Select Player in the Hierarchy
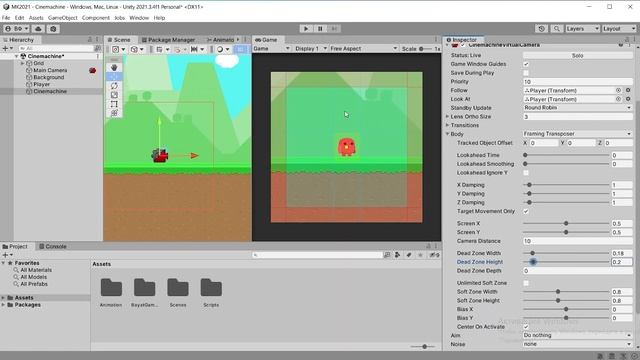Image resolution: width=640 pixels, height=360 pixels. tap(42, 84)
